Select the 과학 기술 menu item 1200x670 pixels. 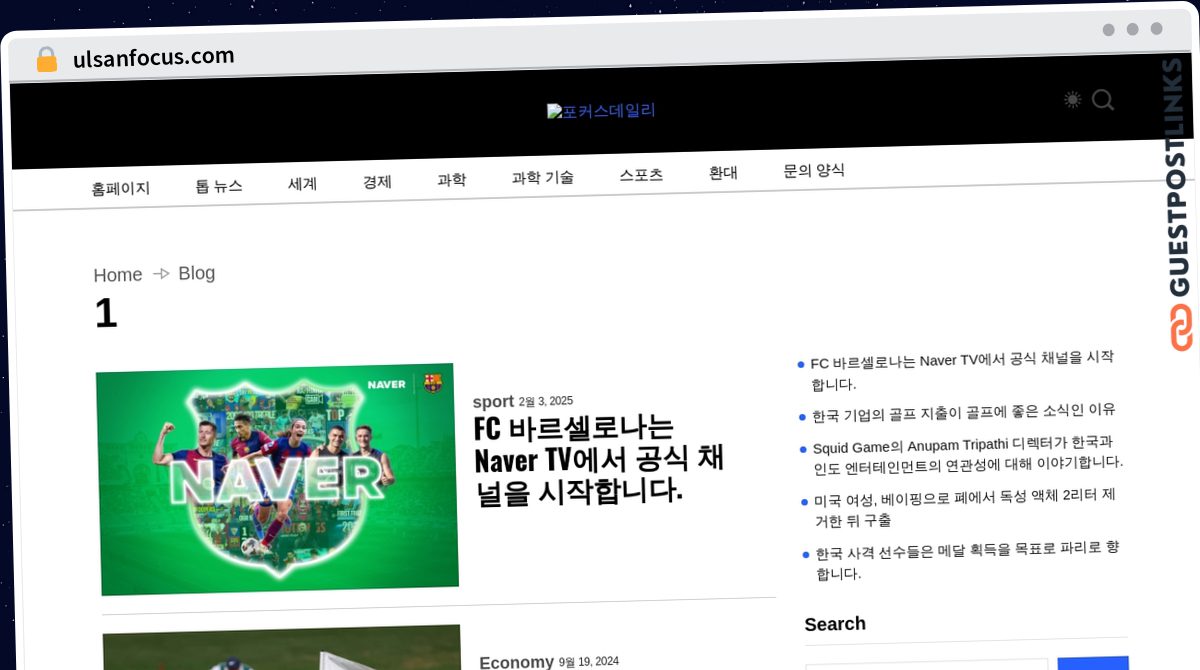[x=543, y=178]
